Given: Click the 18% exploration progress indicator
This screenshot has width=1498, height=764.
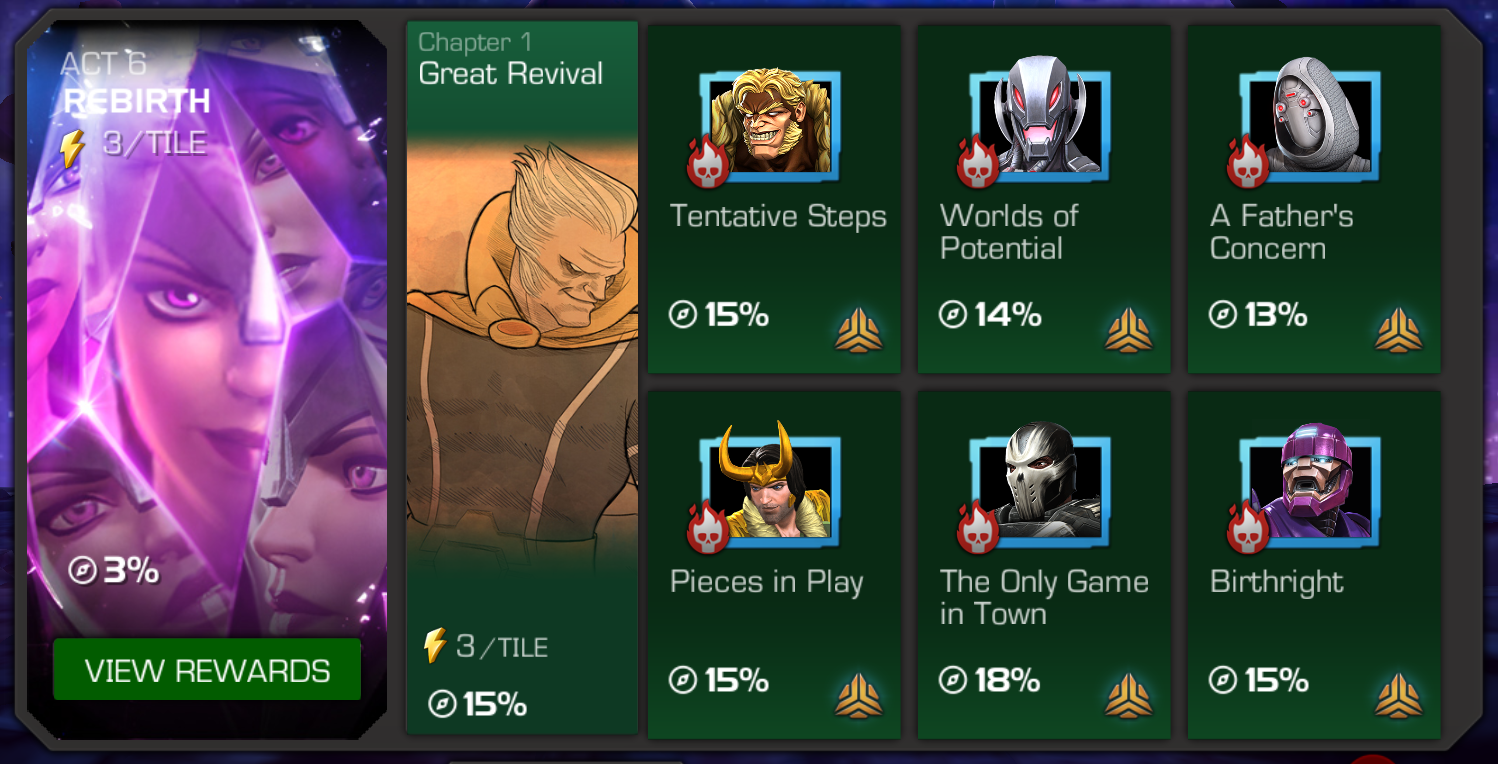Looking at the screenshot, I should click(990, 681).
